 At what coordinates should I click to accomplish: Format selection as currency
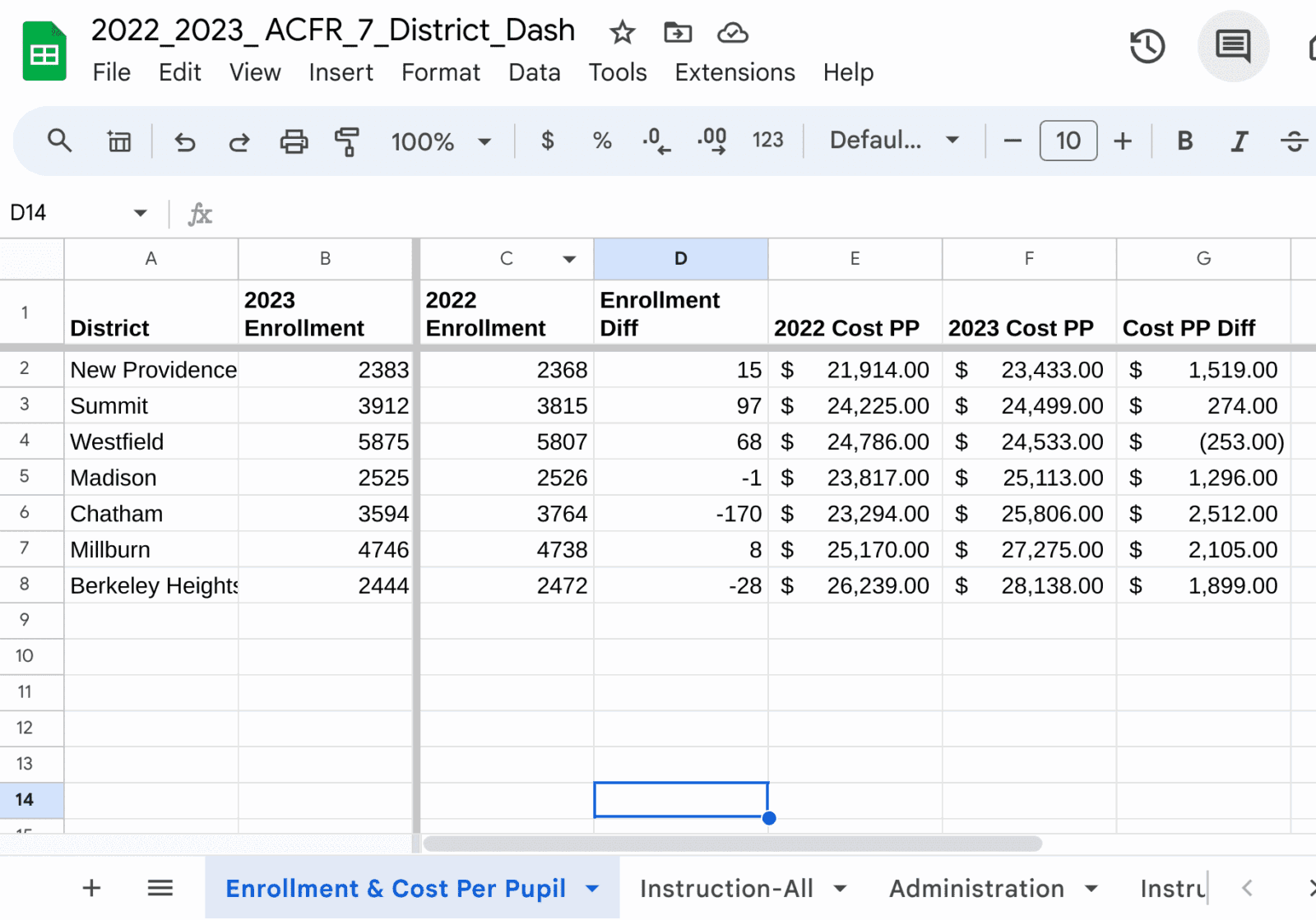(x=547, y=141)
